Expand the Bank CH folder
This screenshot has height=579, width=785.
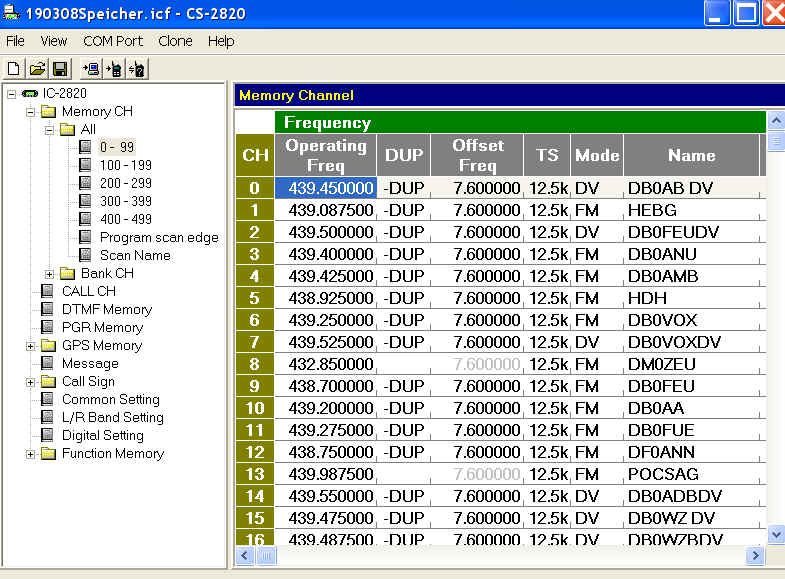coord(49,273)
